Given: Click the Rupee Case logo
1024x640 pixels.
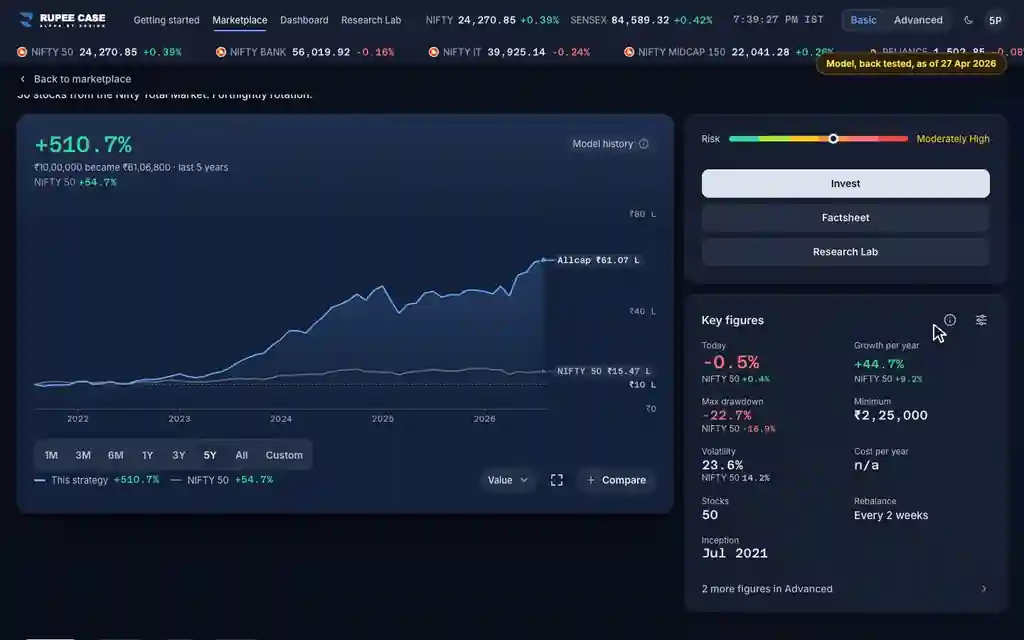Looking at the screenshot, I should point(63,20).
